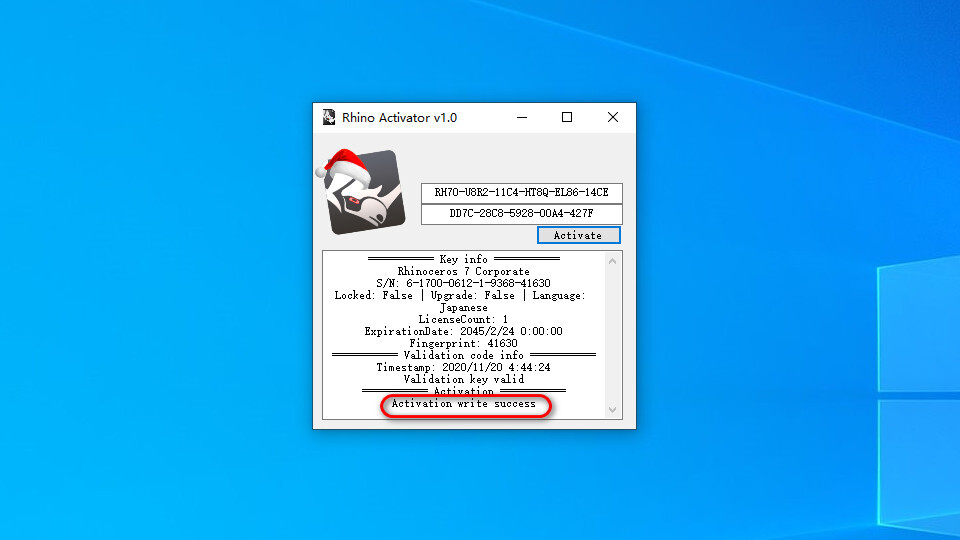Click the 'Key info' header line
960x540 pixels.
(x=463, y=259)
